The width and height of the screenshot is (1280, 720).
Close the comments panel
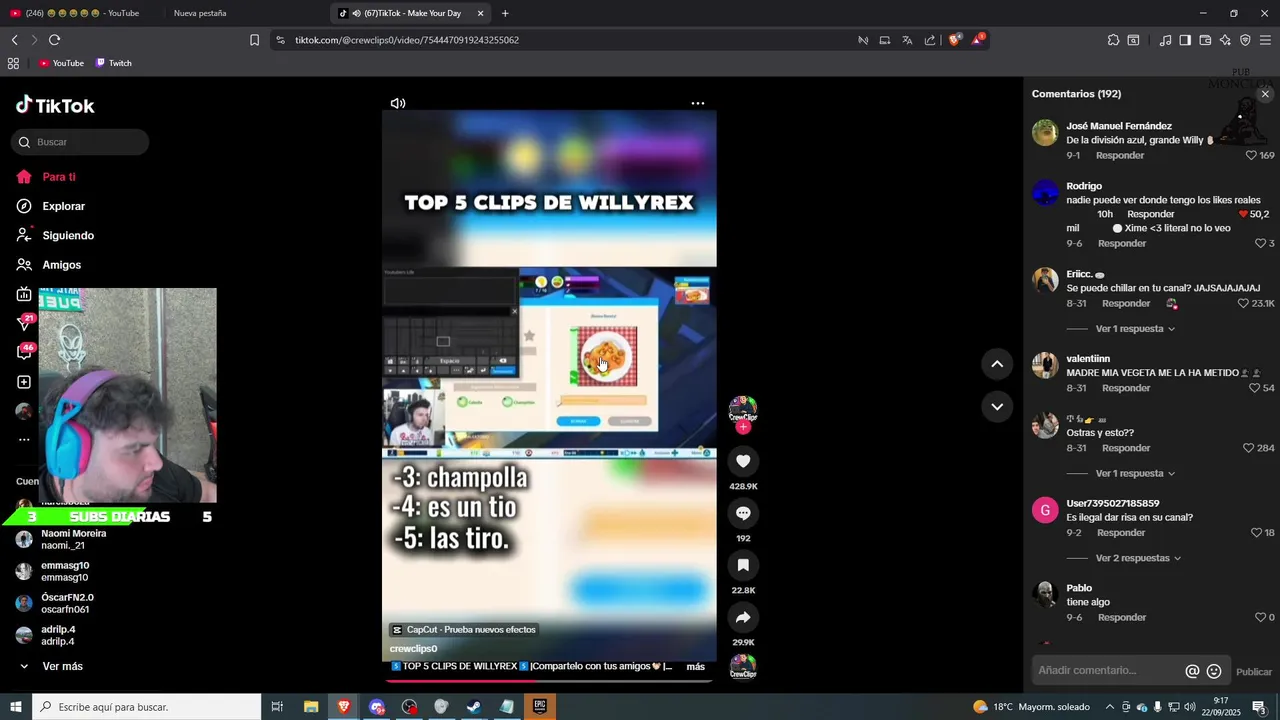coord(1265,94)
